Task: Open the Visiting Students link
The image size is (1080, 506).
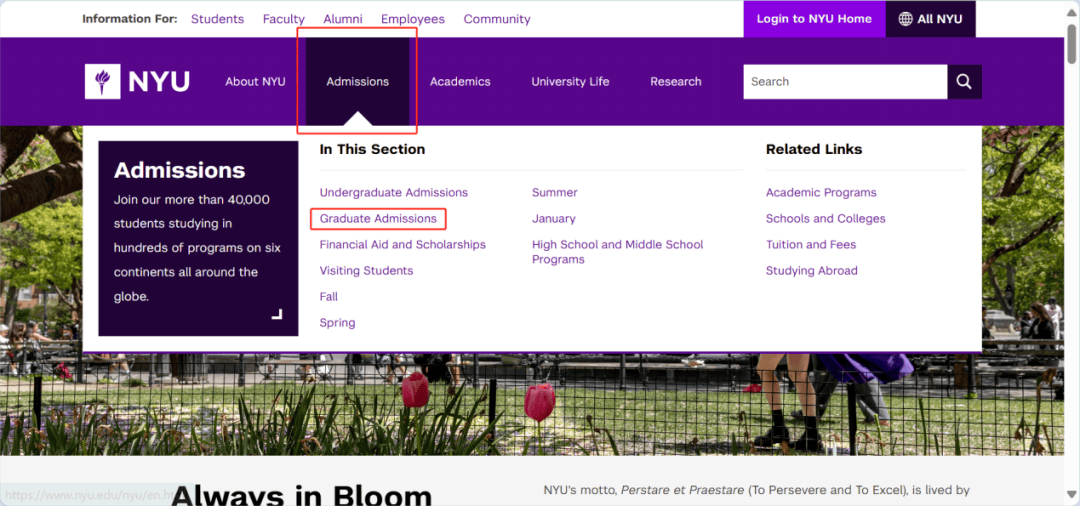Action: point(366,271)
